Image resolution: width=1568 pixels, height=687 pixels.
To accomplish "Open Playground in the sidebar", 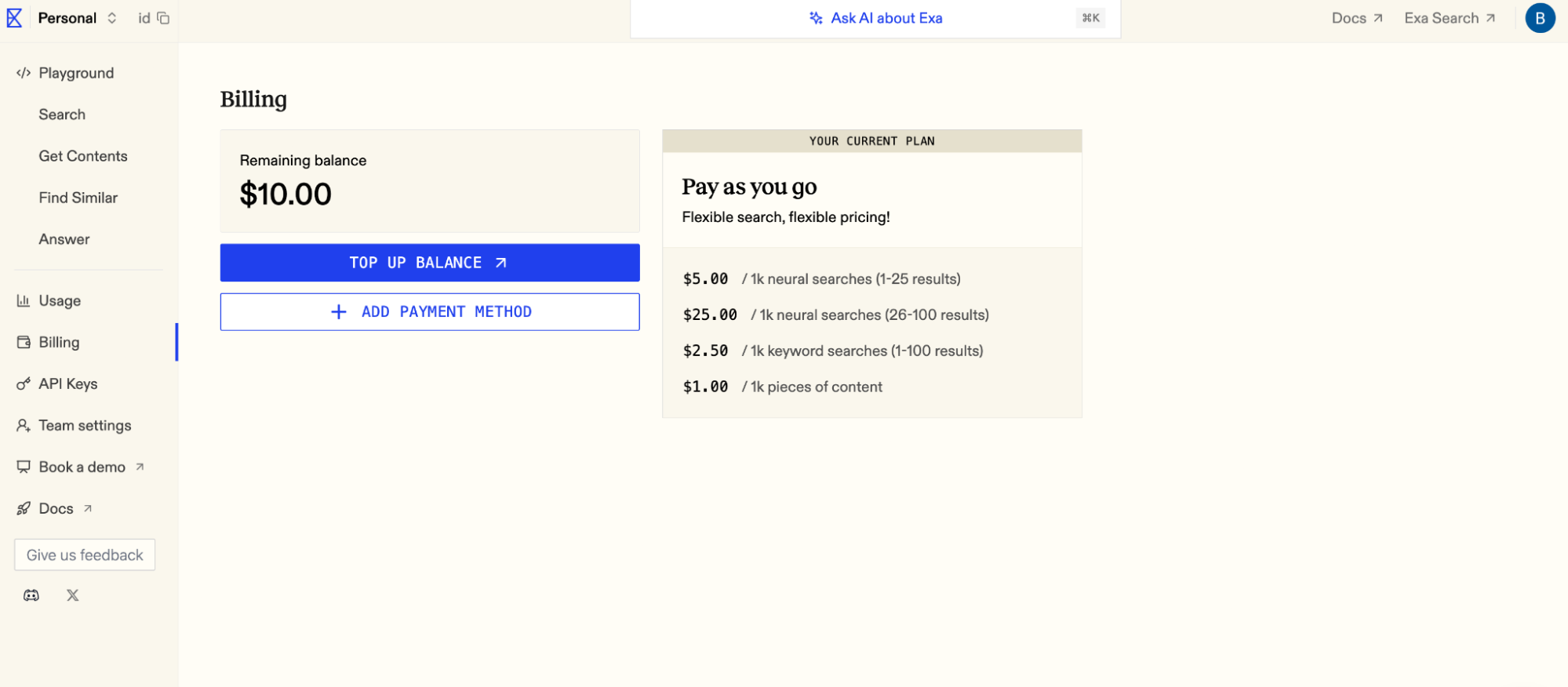I will pyautogui.click(x=76, y=73).
